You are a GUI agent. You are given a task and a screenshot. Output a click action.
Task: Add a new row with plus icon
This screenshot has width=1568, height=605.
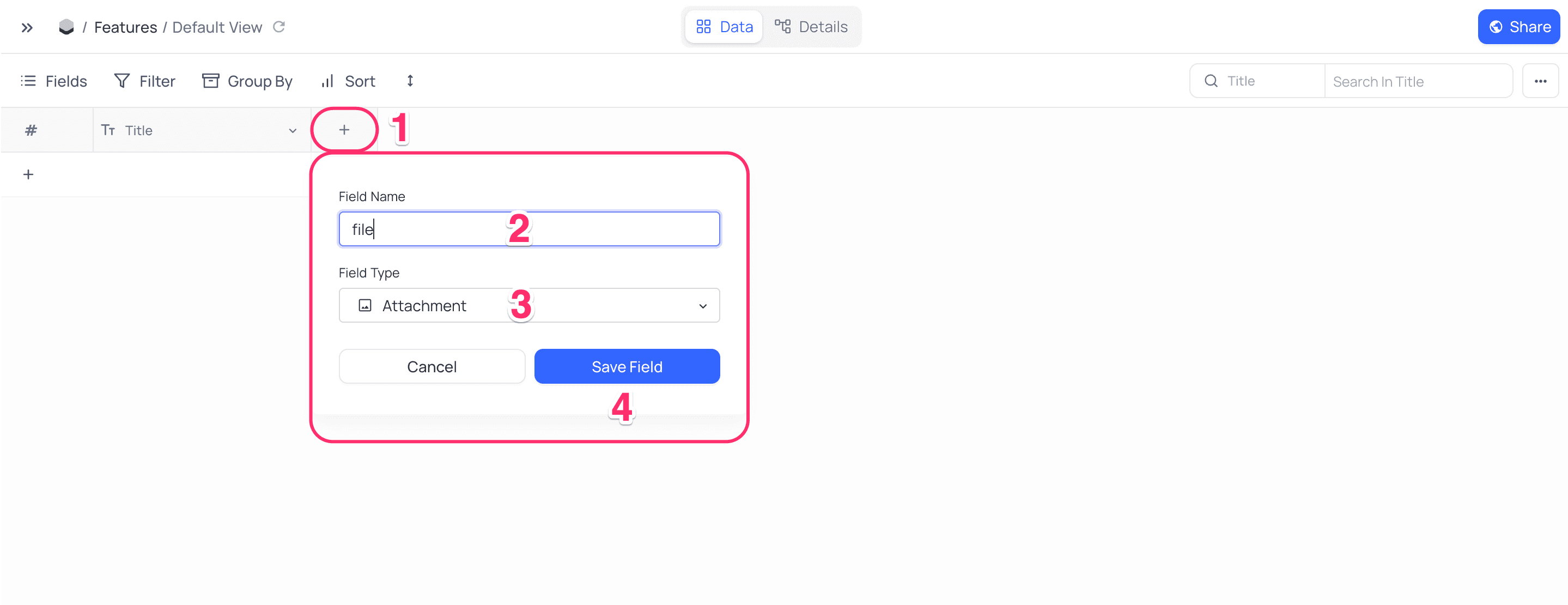click(x=28, y=174)
